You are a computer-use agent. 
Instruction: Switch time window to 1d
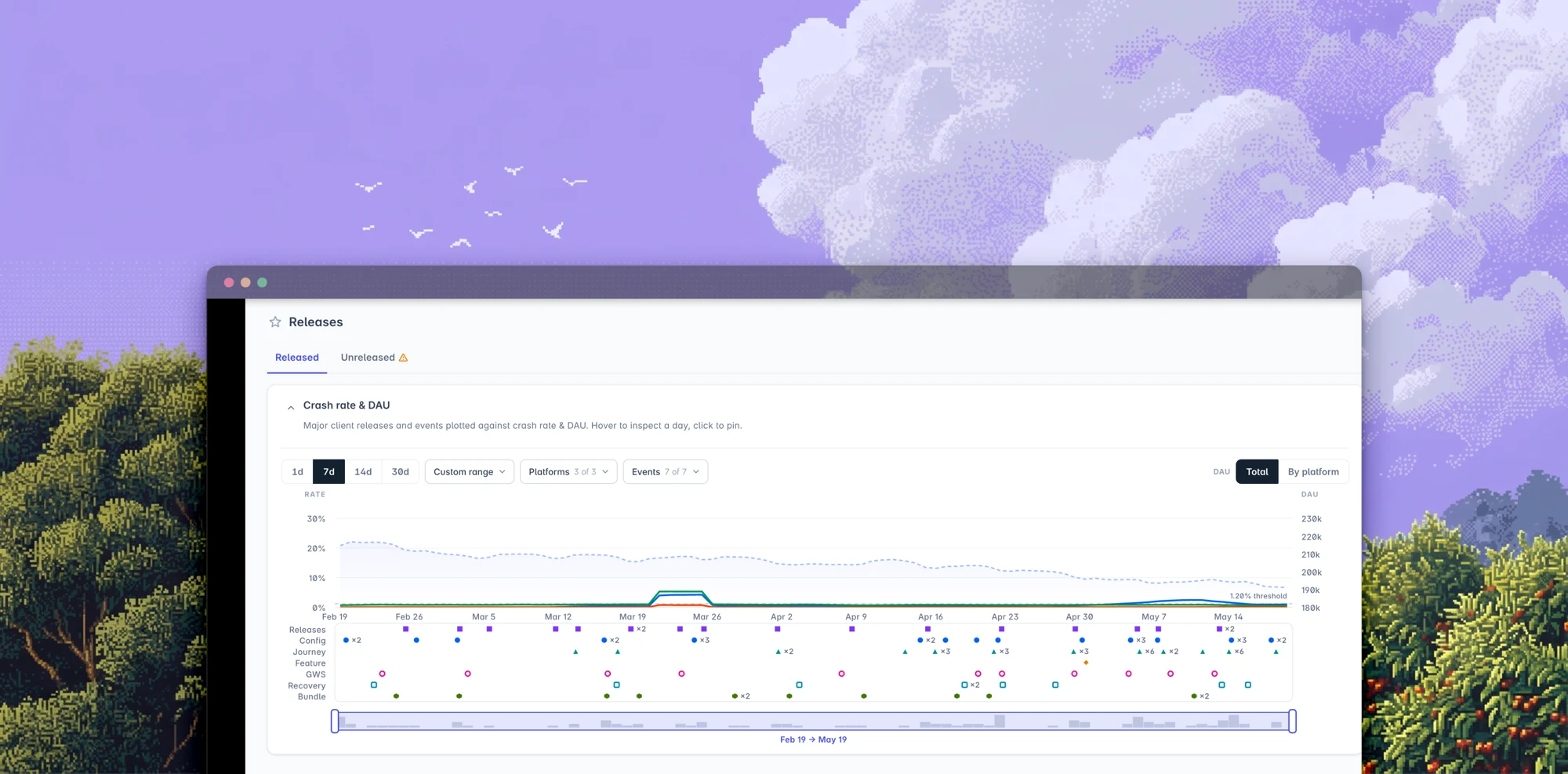click(297, 472)
